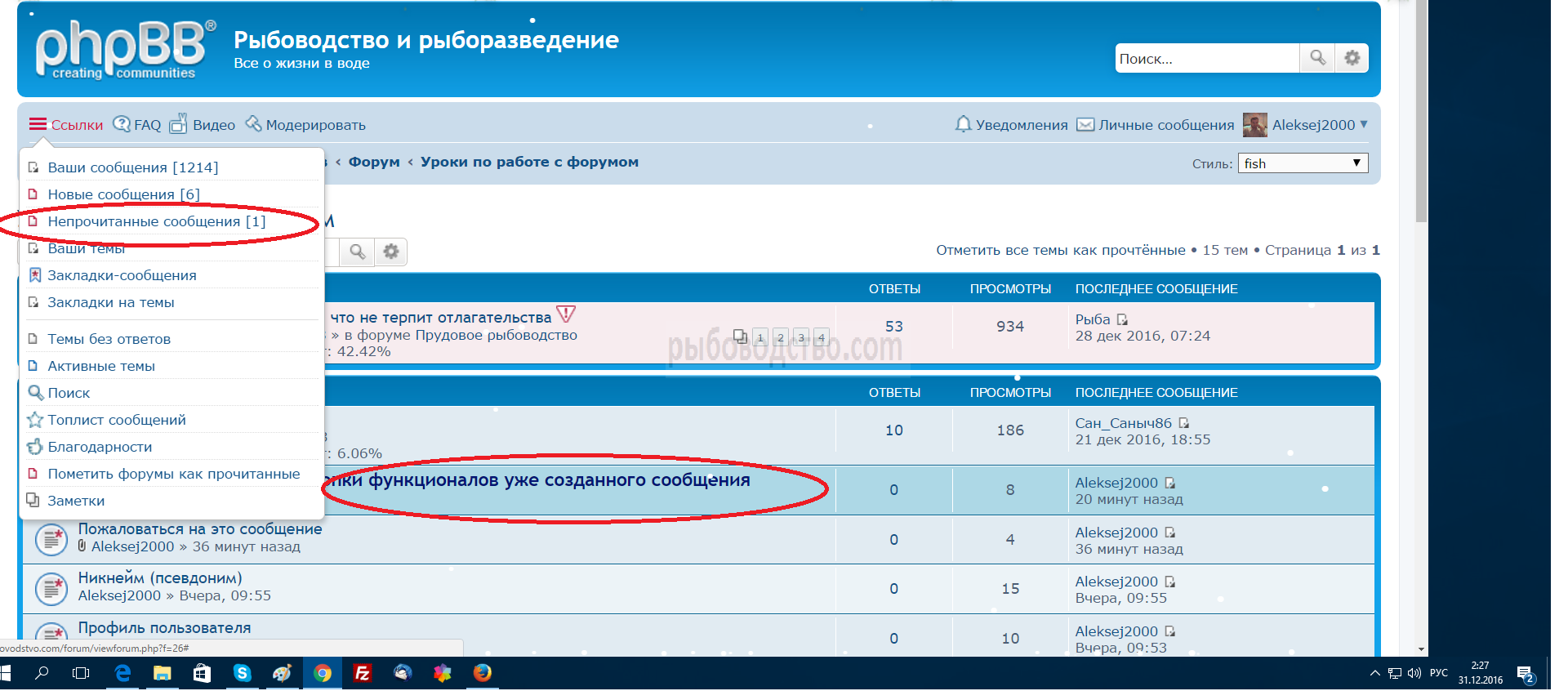
Task: Select Пометить форумы как прочитанные
Action: coord(173,474)
